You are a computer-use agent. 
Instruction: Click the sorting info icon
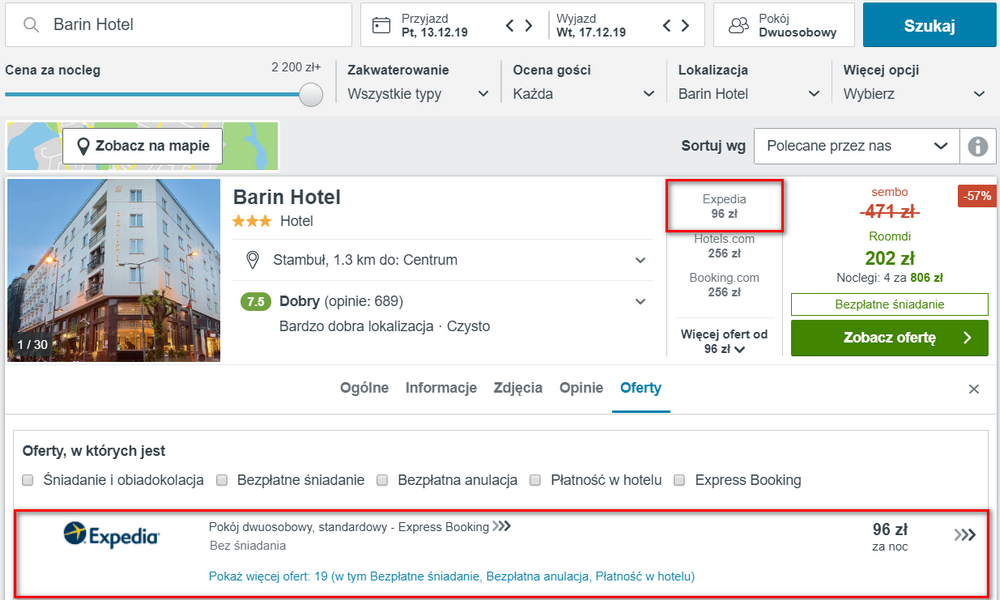tap(977, 146)
